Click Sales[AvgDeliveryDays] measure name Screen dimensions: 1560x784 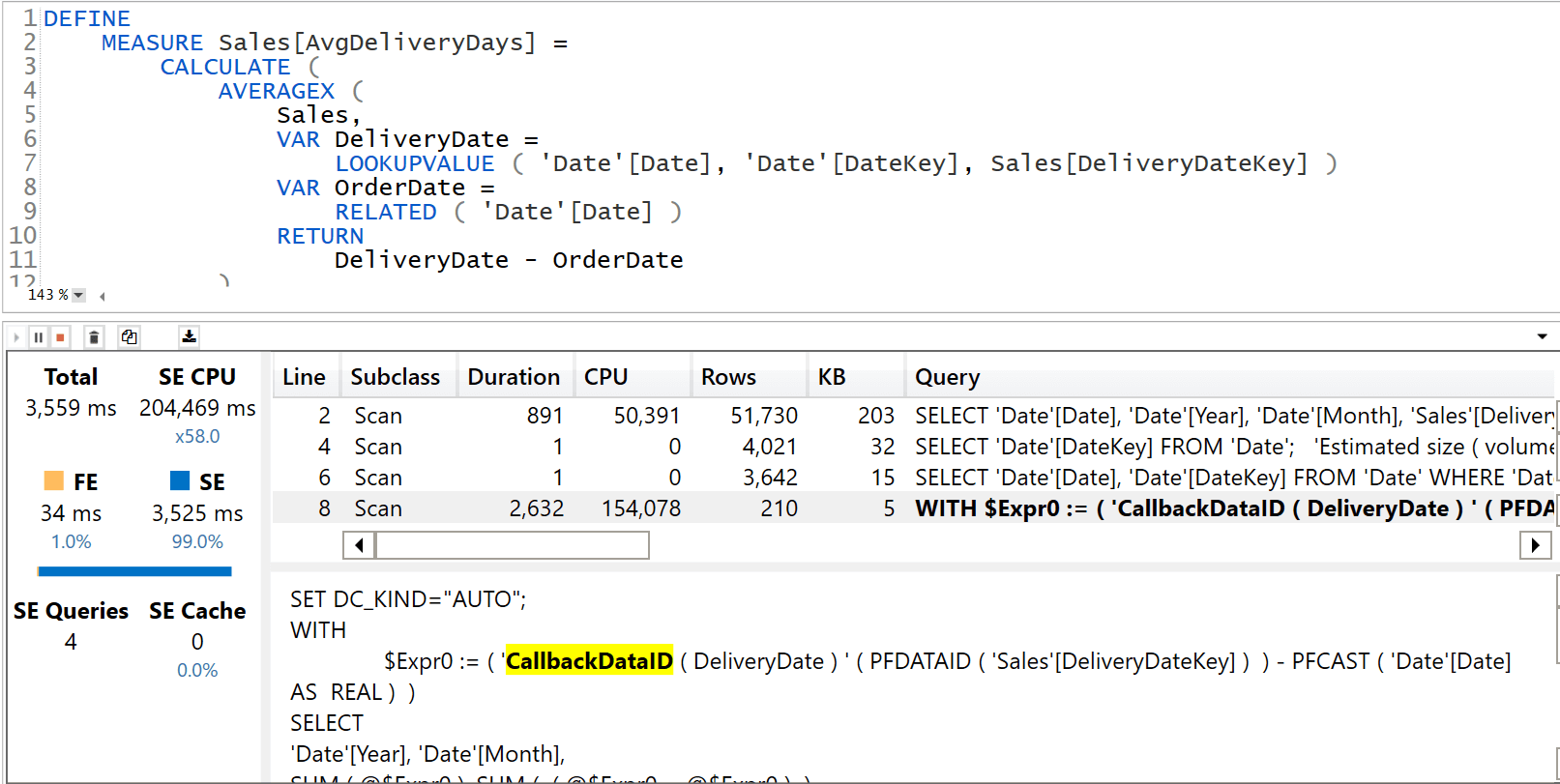tap(377, 43)
